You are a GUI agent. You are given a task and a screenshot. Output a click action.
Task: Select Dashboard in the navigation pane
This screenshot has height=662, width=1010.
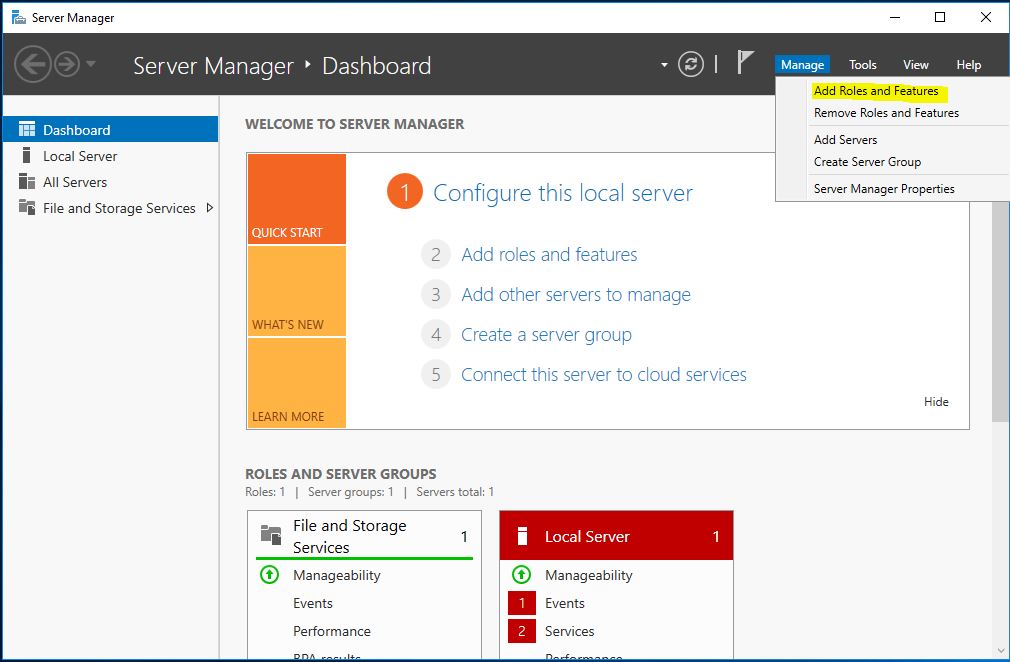pyautogui.click(x=110, y=129)
